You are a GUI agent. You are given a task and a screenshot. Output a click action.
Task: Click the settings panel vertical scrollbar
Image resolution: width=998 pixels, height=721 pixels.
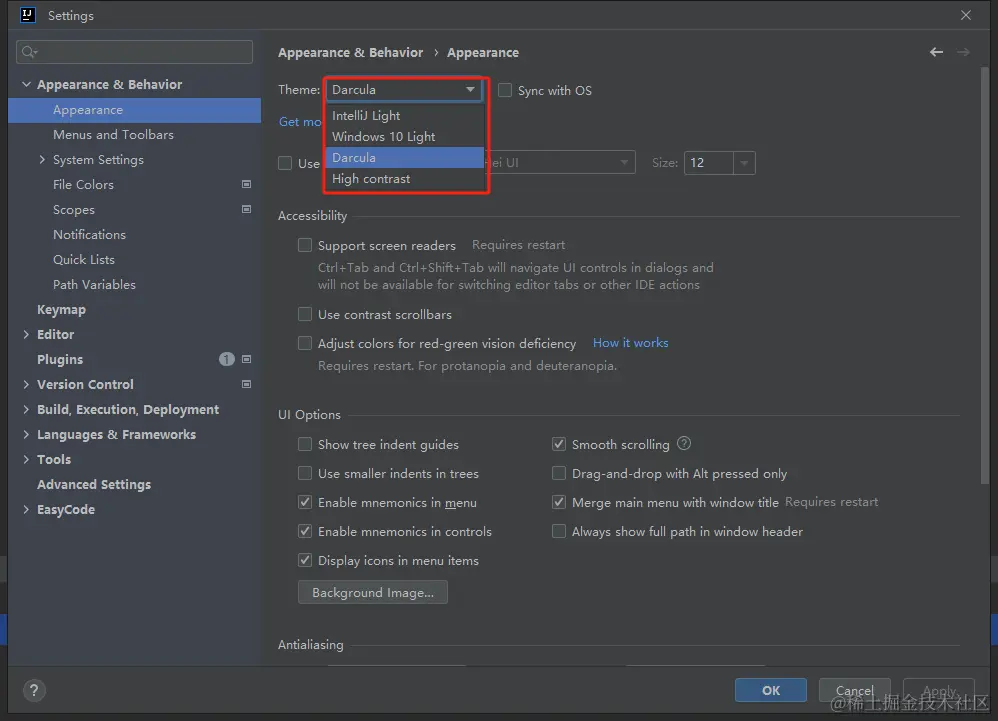pos(985,274)
